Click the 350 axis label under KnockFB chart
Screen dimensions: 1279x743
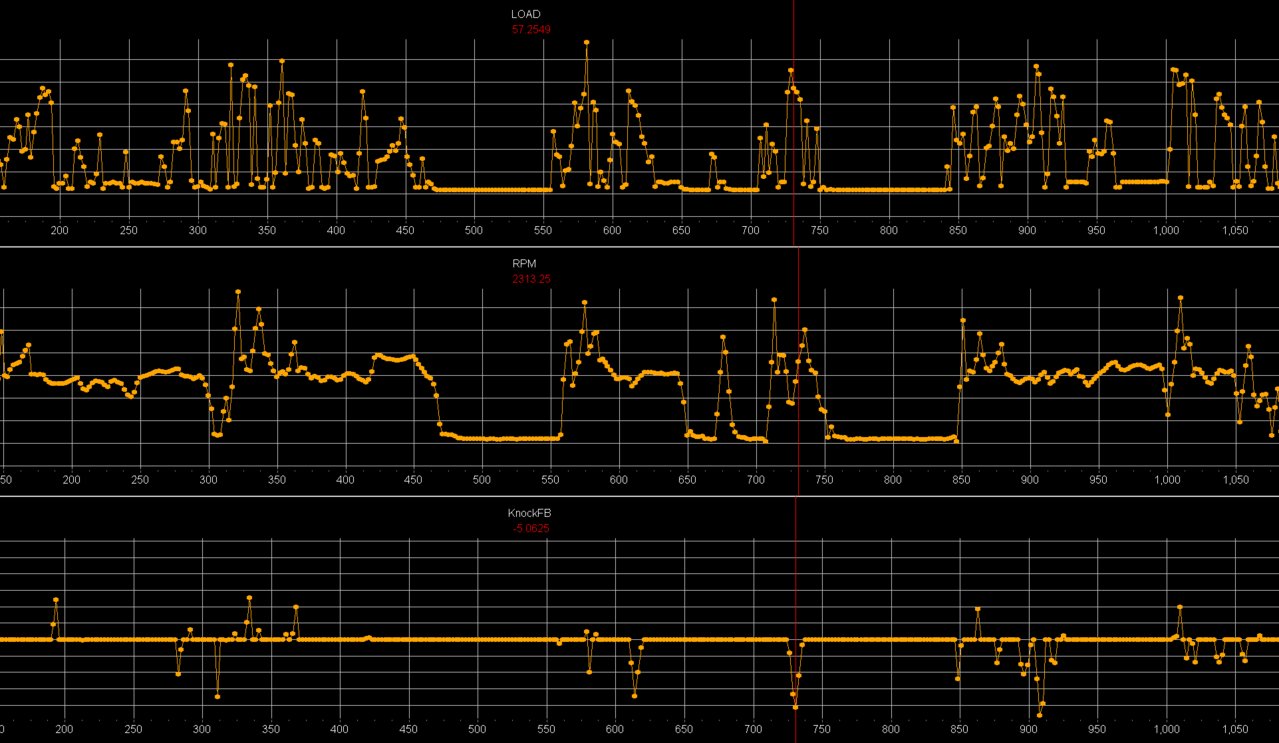(x=271, y=729)
